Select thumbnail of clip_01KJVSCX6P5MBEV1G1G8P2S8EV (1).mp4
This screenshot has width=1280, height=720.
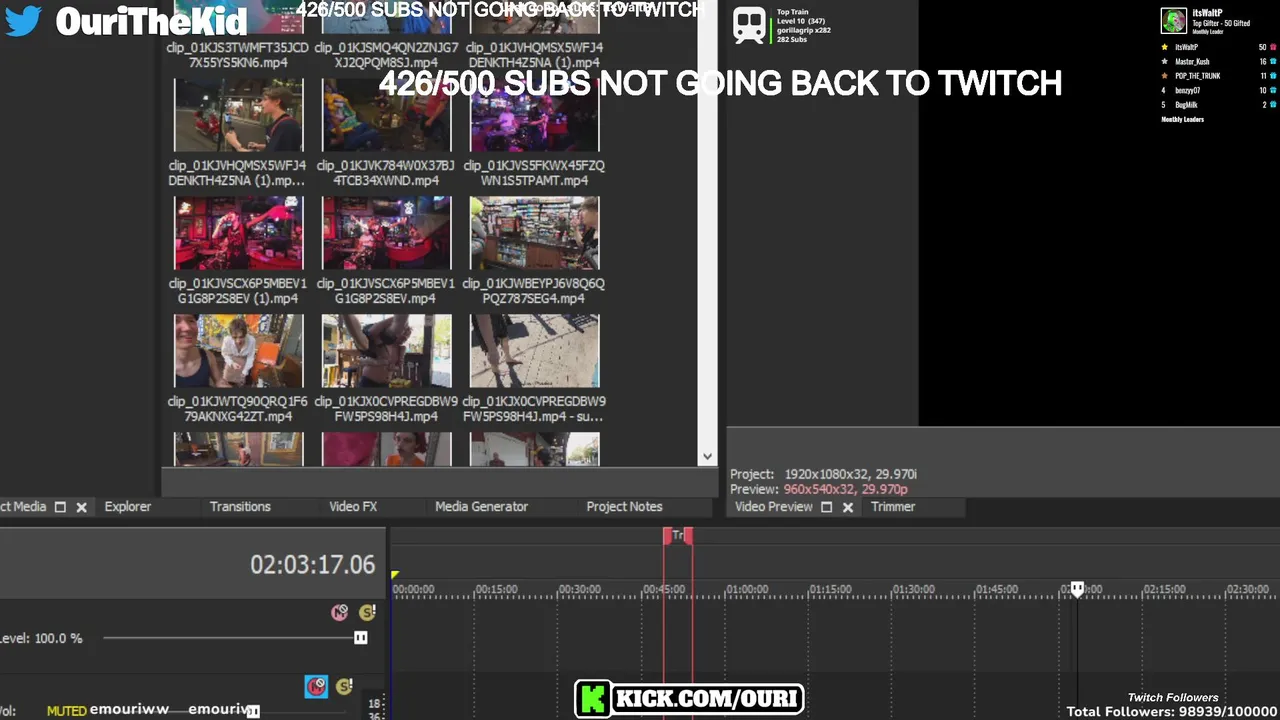[x=239, y=233]
